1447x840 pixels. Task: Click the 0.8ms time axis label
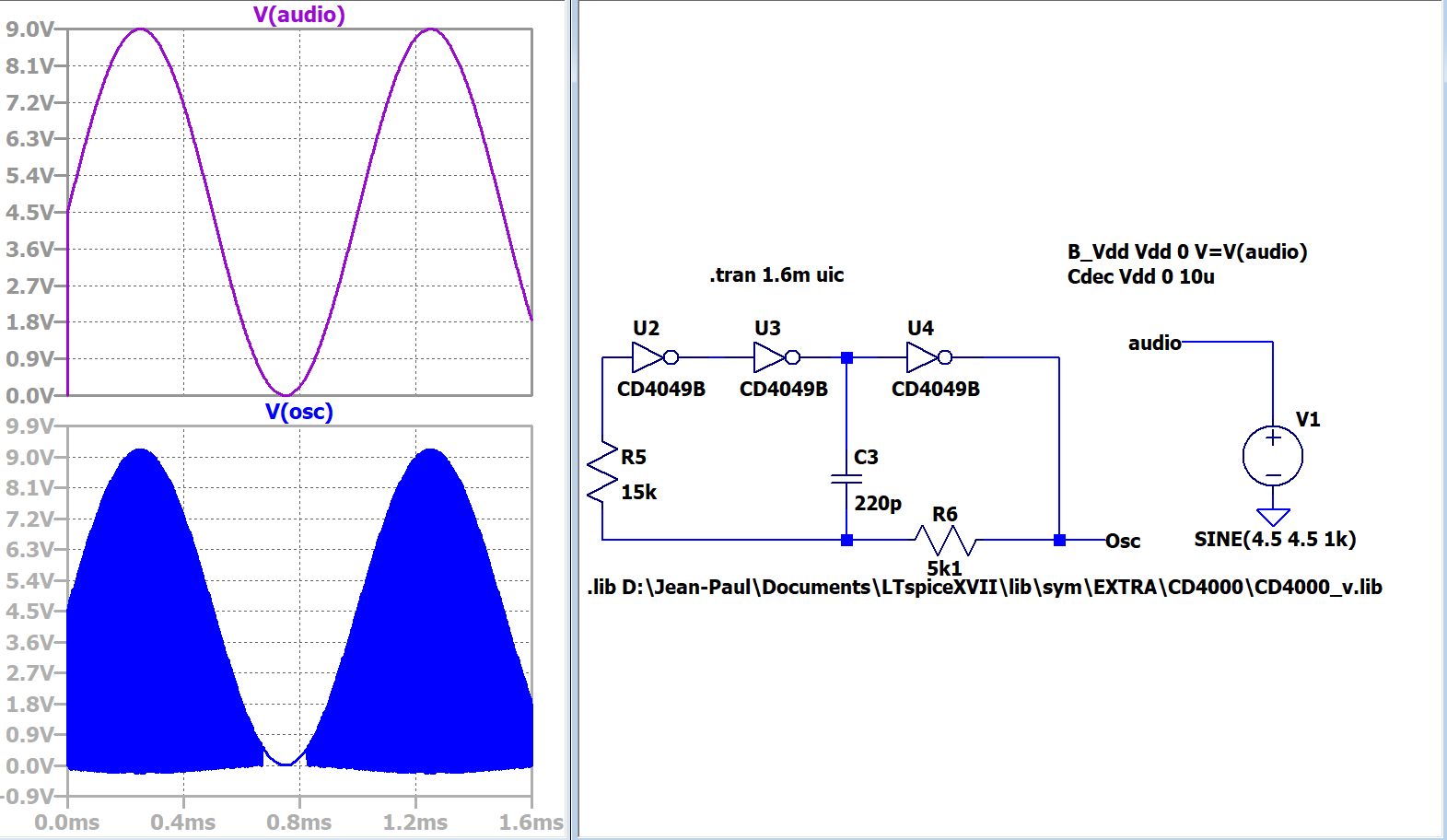pyautogui.click(x=298, y=822)
